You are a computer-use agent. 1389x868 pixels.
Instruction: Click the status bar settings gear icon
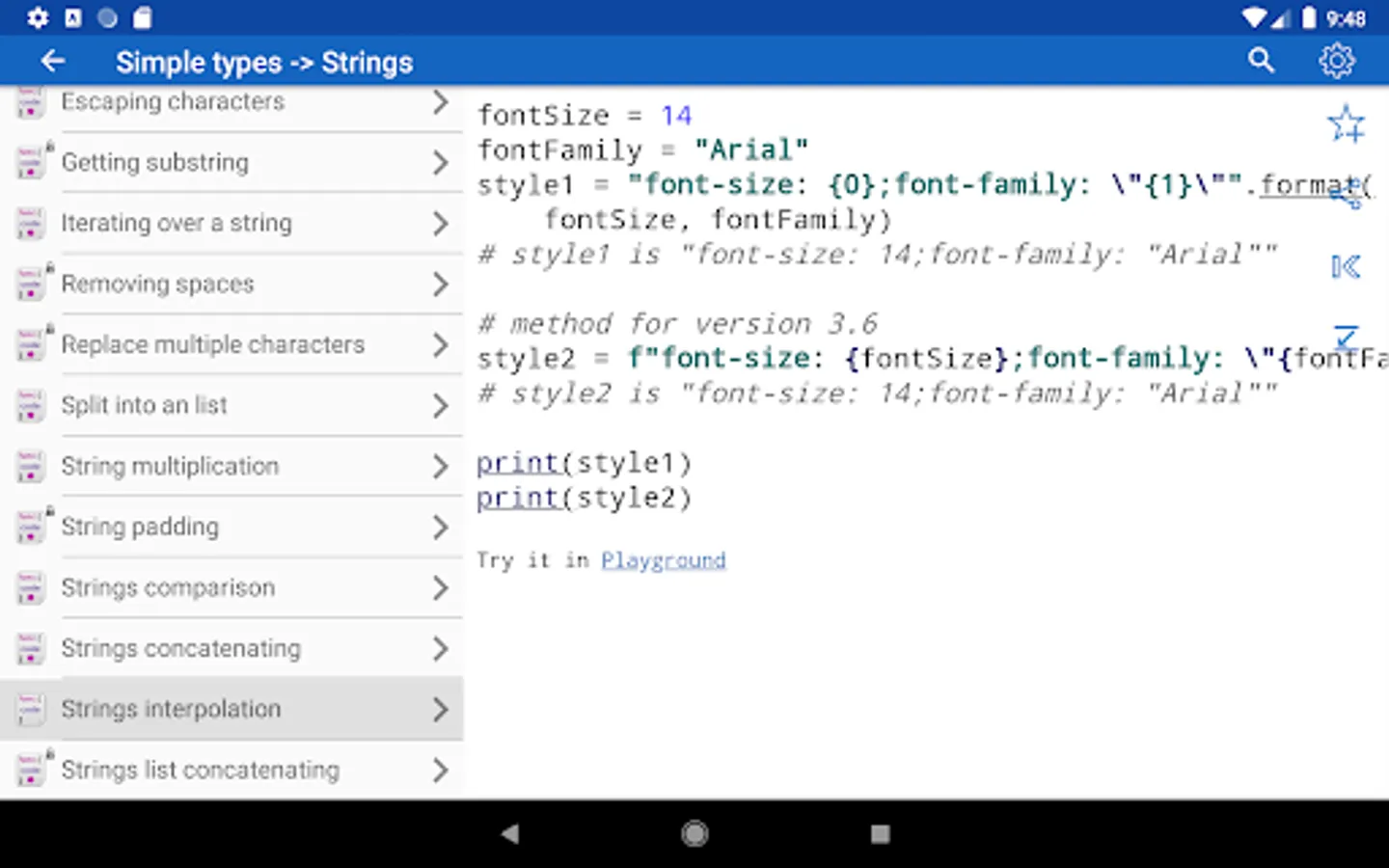point(38,17)
